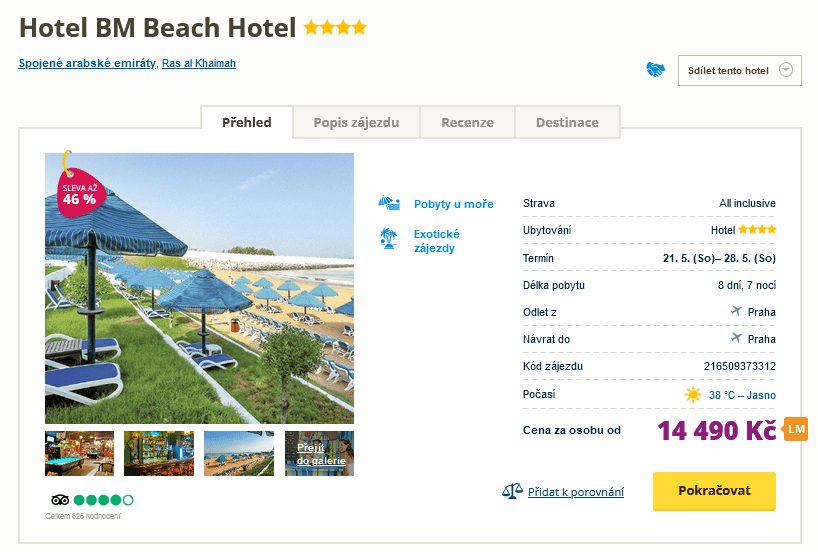Switch to the Popis zájezdu tab
Viewport: 818px width, 552px height.
[356, 122]
